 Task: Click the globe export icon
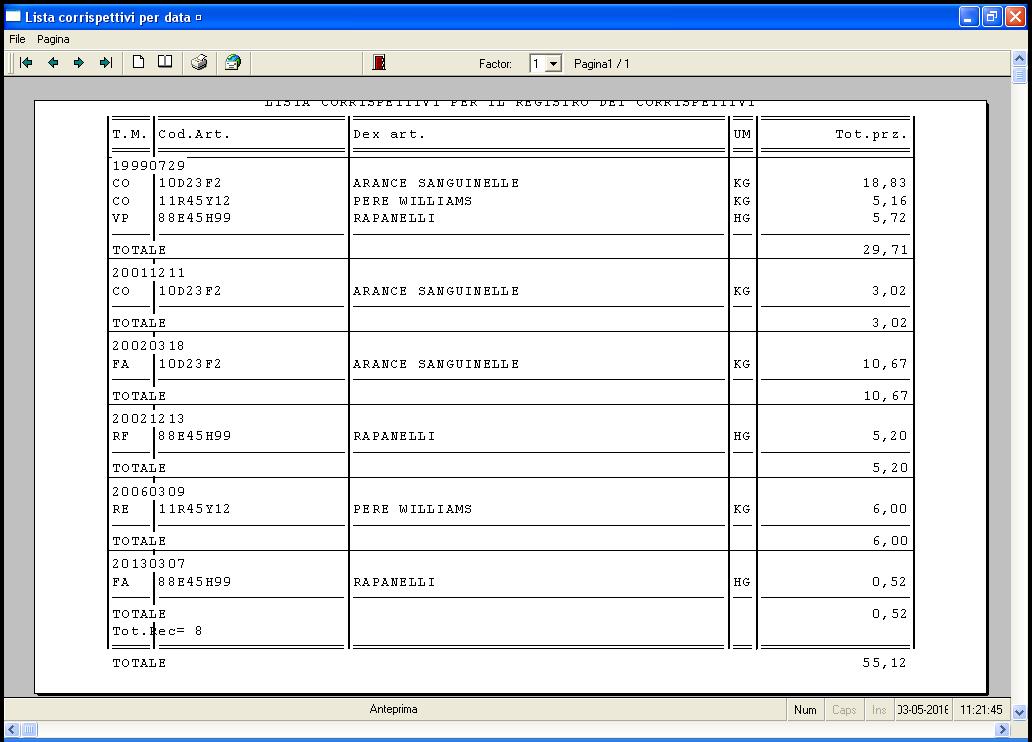tap(233, 63)
